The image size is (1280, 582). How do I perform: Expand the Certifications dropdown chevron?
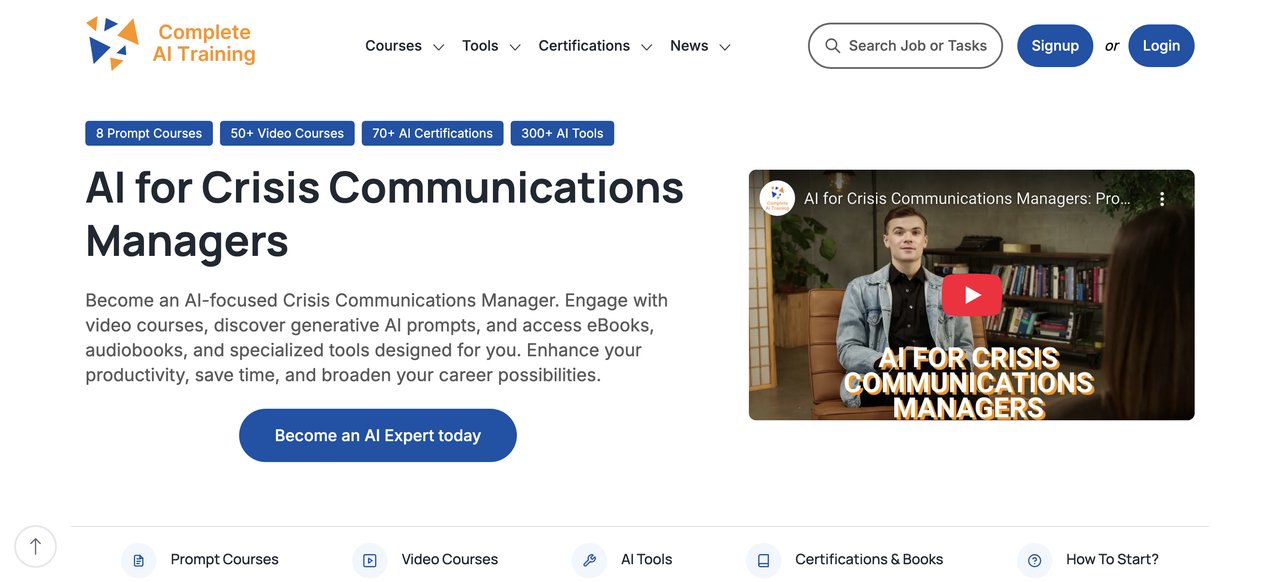point(647,47)
